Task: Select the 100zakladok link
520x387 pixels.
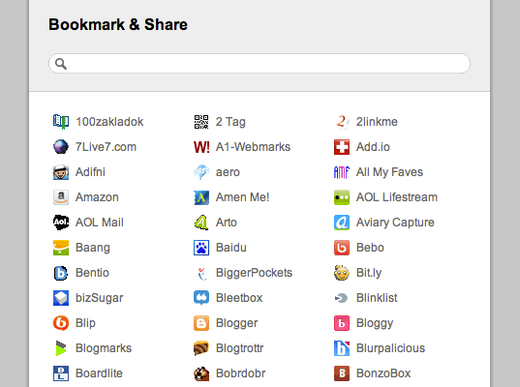Action: pyautogui.click(x=109, y=122)
